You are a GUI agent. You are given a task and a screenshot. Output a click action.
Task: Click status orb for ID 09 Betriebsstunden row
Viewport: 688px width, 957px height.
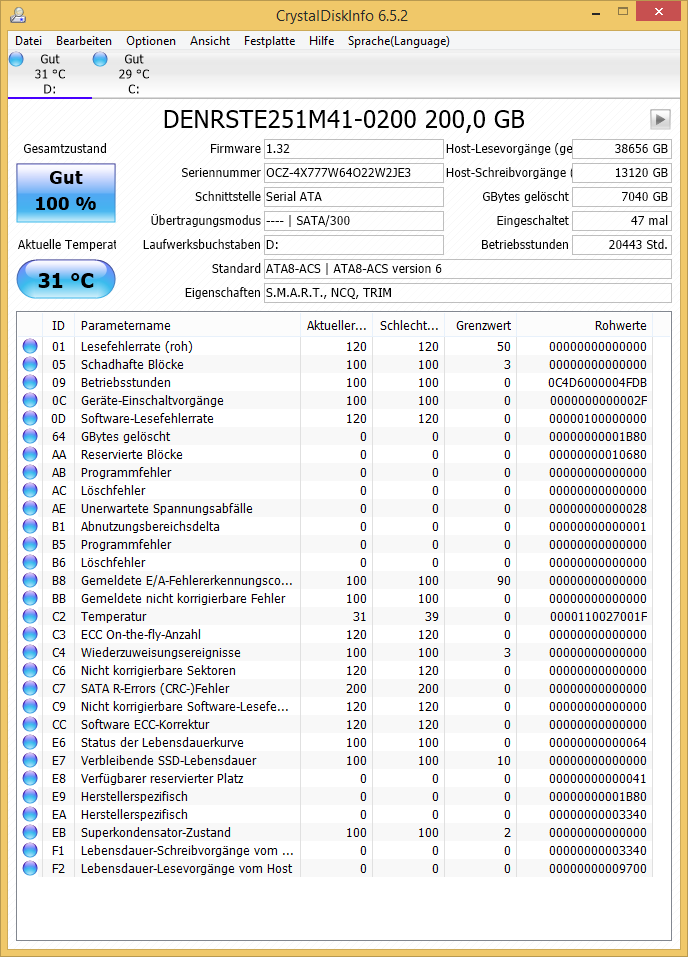(30, 382)
